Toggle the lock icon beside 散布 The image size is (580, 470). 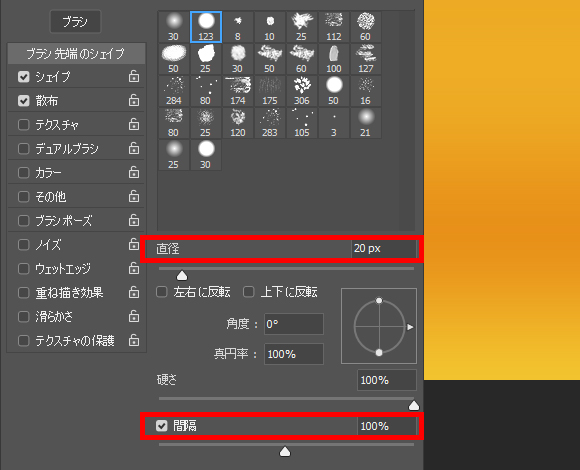[134, 101]
